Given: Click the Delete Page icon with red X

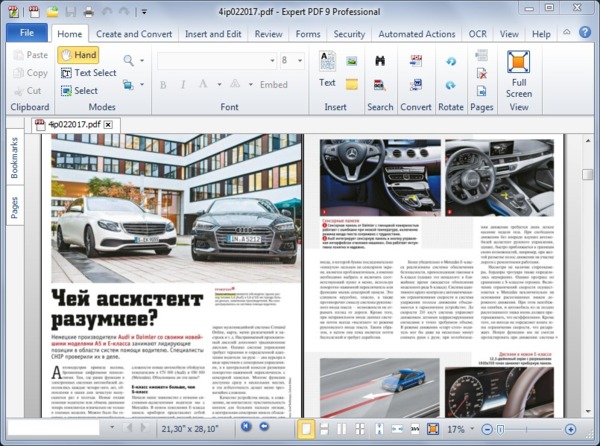Looking at the screenshot, I should 481,73.
